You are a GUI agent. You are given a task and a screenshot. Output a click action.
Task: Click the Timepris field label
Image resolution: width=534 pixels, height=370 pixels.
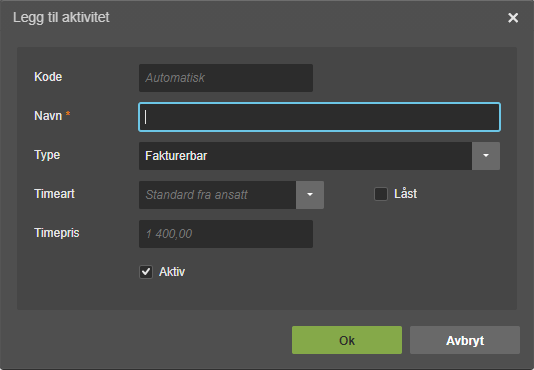(57, 233)
